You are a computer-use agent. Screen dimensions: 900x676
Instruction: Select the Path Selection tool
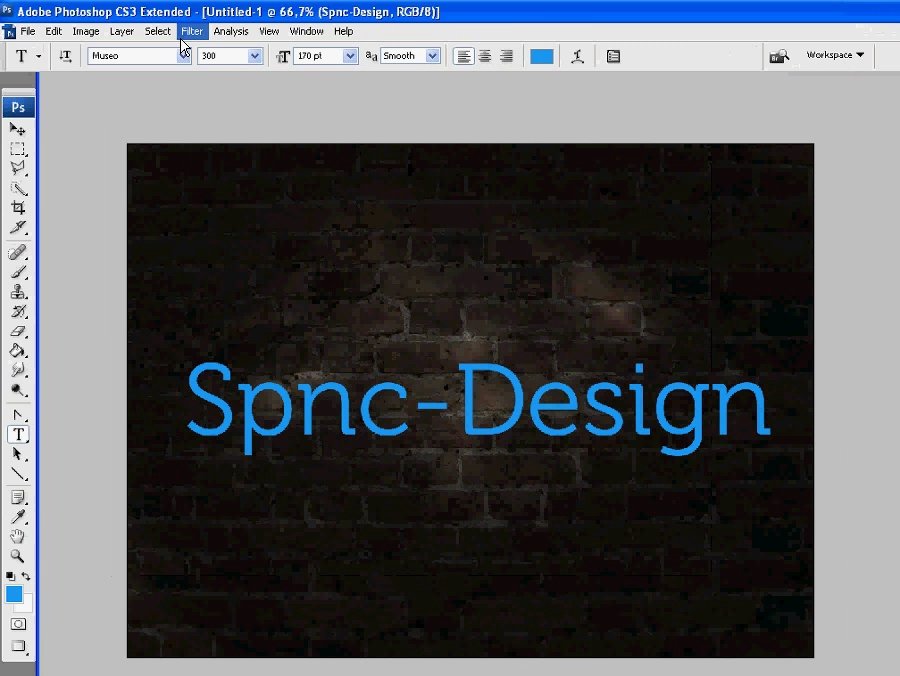(x=18, y=454)
